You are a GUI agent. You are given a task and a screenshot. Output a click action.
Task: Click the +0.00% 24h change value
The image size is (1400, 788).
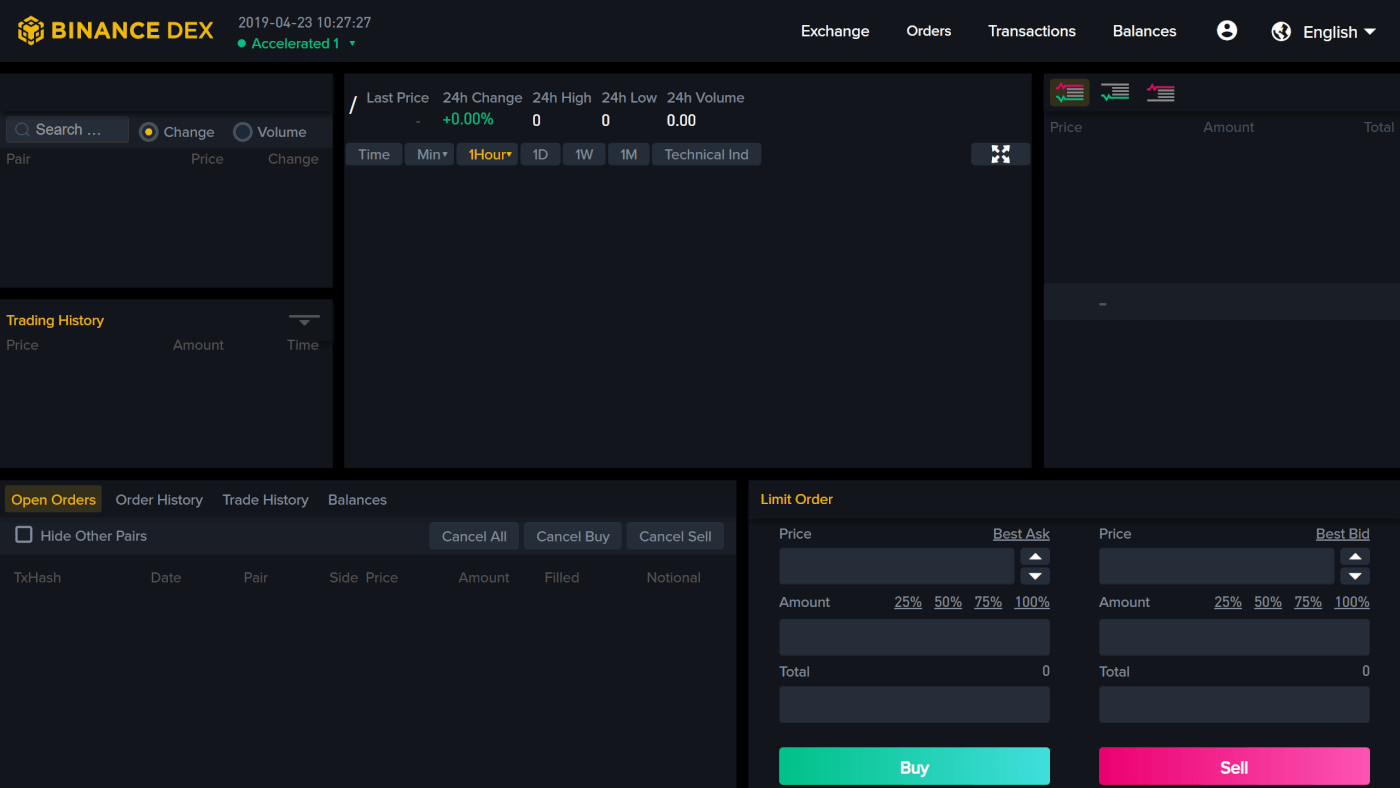click(468, 120)
